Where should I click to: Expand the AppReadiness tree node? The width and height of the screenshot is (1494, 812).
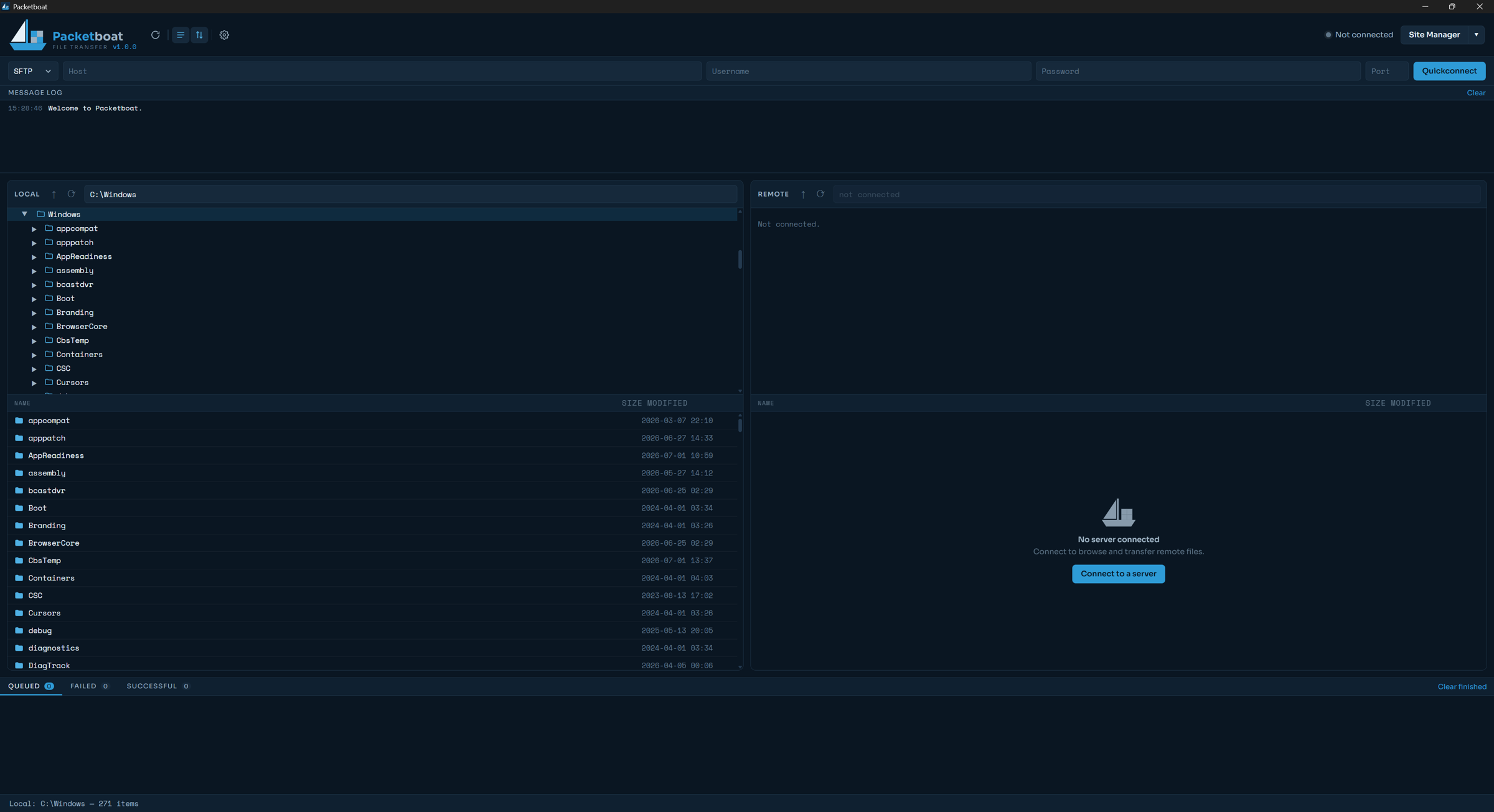coord(34,257)
